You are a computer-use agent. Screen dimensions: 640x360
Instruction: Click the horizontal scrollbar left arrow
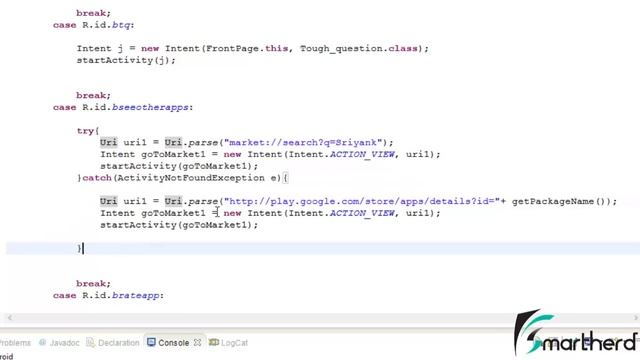10,318
